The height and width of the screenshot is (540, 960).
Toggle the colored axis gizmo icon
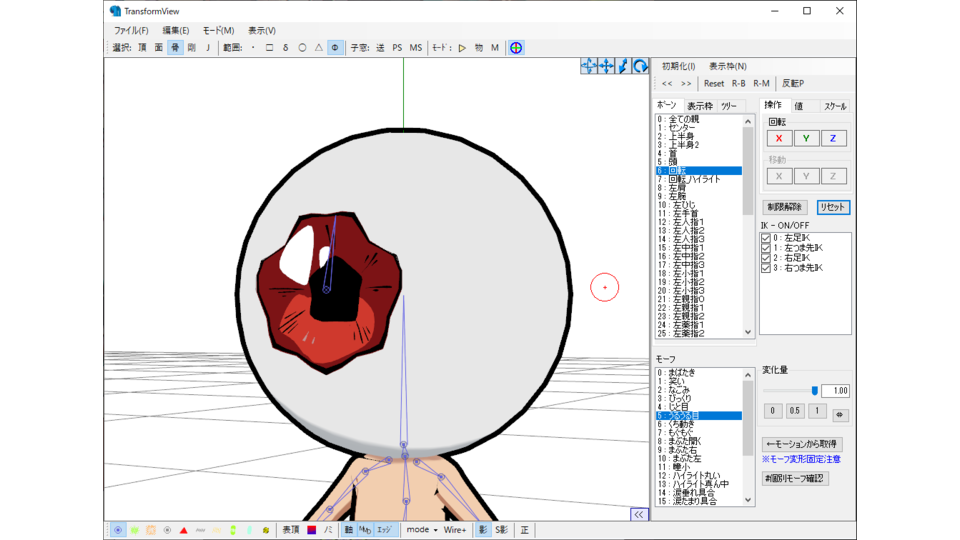(x=516, y=48)
